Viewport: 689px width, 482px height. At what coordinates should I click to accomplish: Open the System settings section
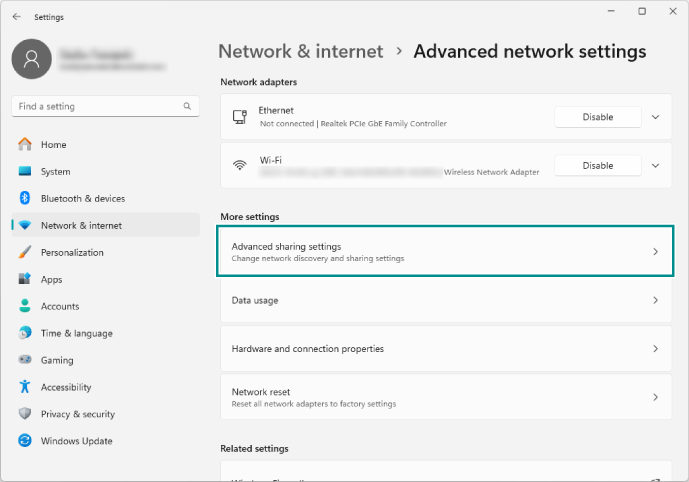55,172
